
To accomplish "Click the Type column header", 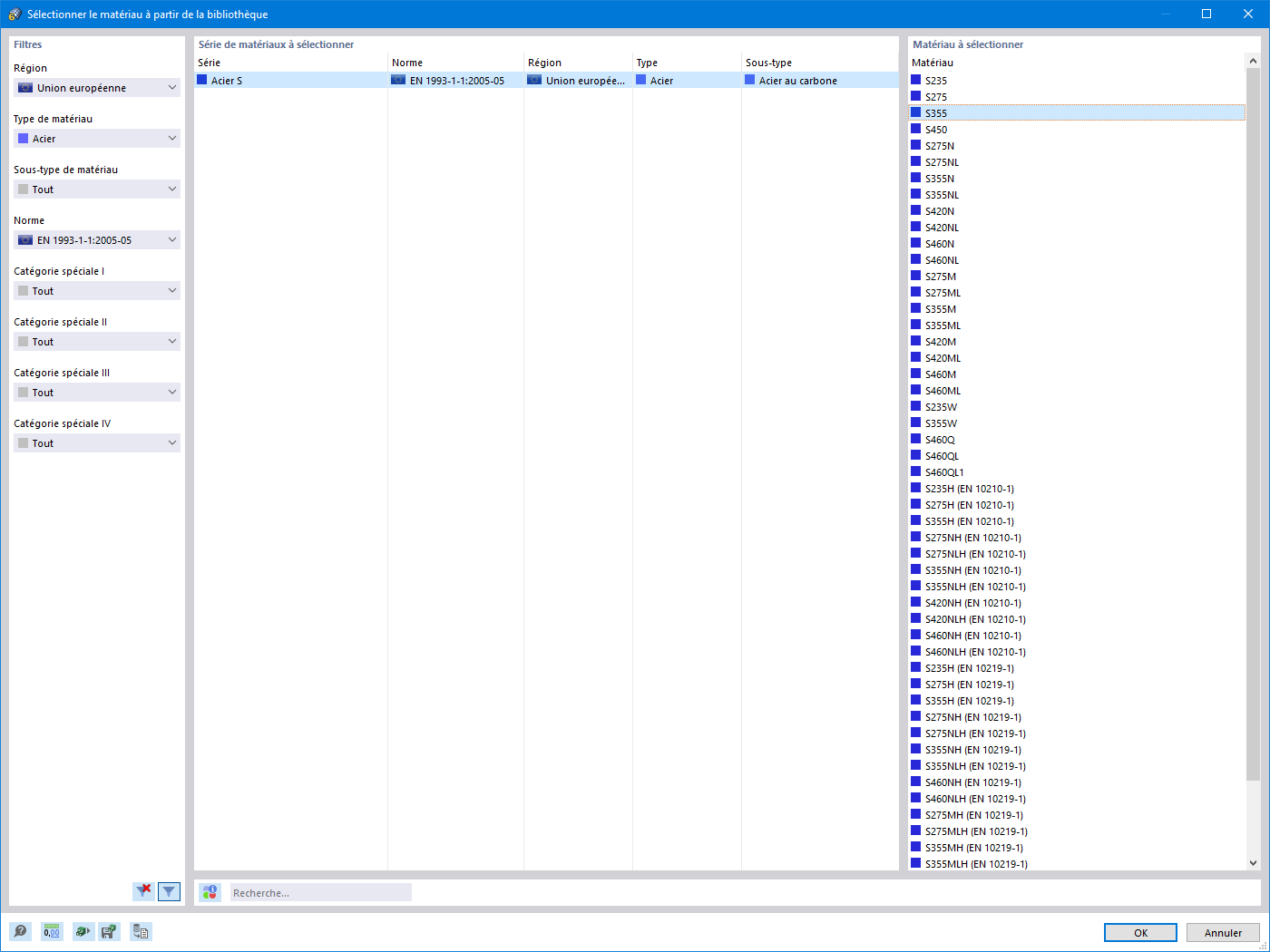I will coord(687,63).
